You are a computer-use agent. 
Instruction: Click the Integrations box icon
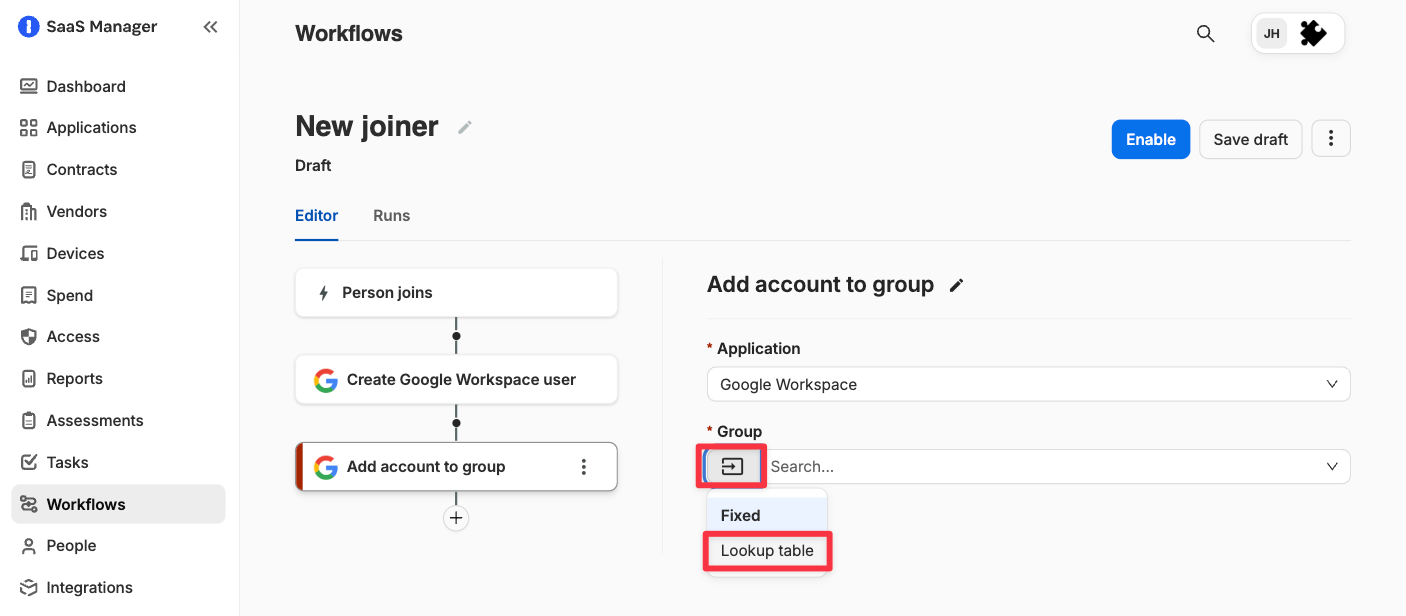[x=29, y=587]
